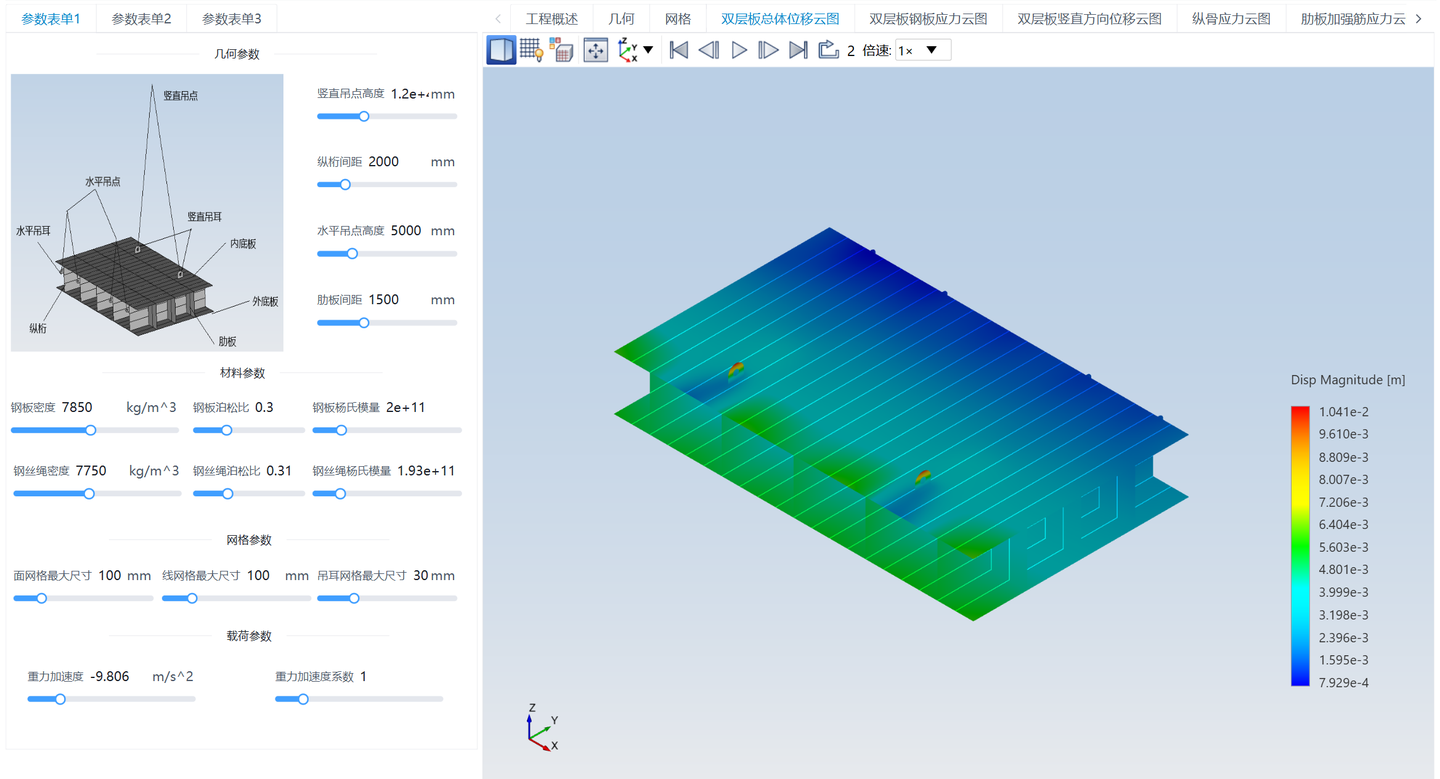Click the colored mesh cube display icon
The height and width of the screenshot is (779, 1440).
562,50
